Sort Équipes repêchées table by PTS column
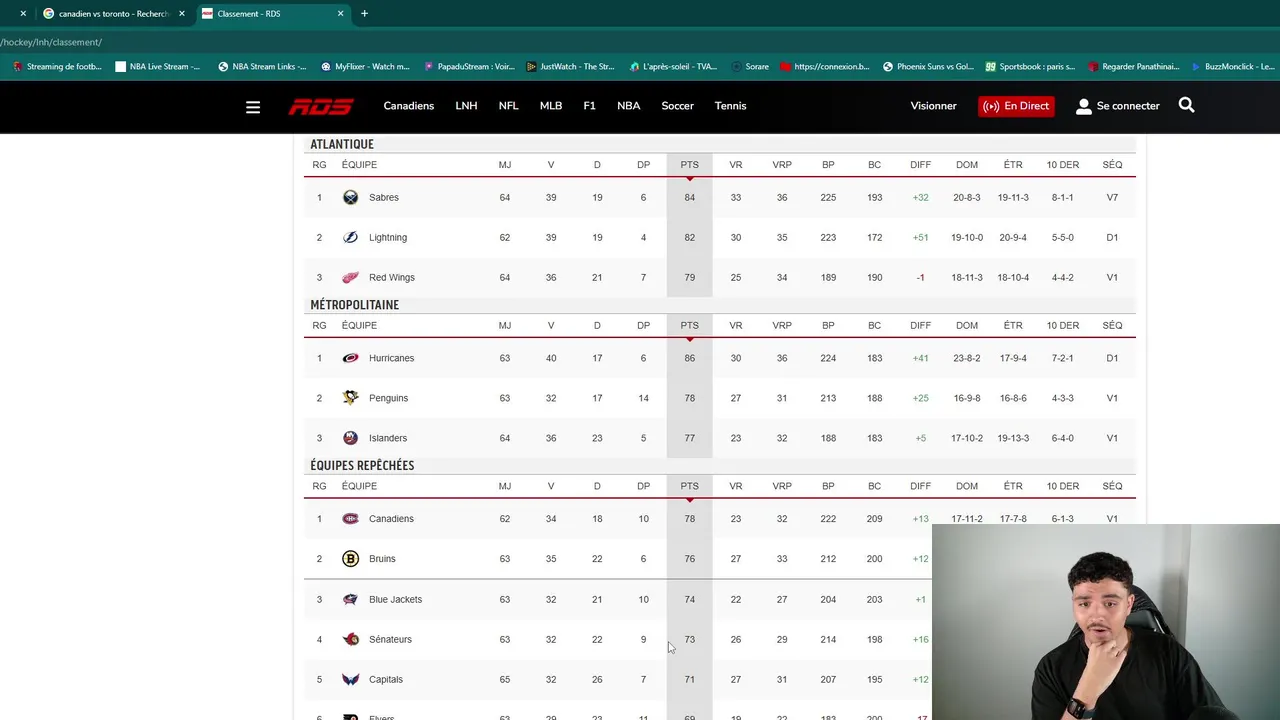Screen dimensions: 1280x720 [689, 486]
